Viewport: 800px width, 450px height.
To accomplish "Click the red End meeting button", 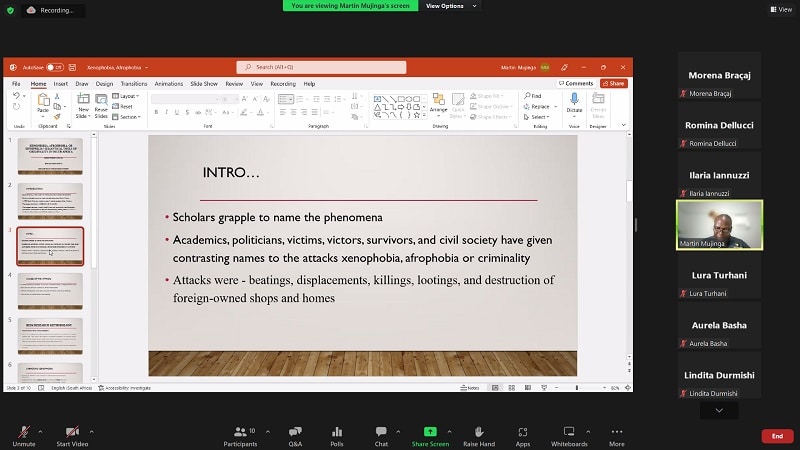I will [776, 436].
